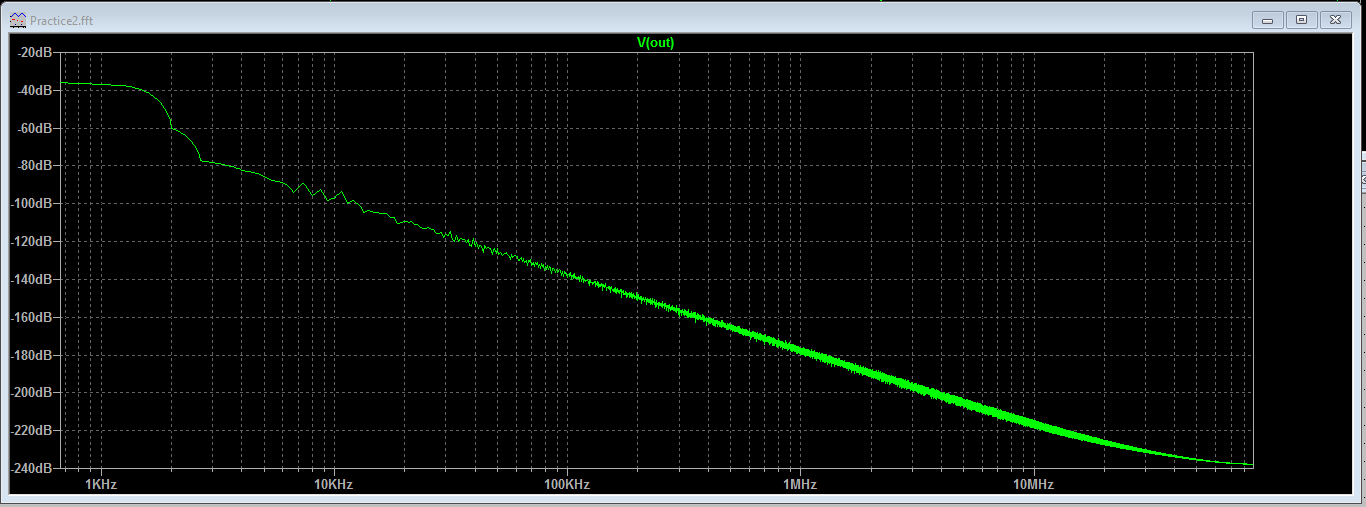Image resolution: width=1366 pixels, height=507 pixels.
Task: Click the -180dB vertical axis label
Action: pyautogui.click(x=32, y=355)
